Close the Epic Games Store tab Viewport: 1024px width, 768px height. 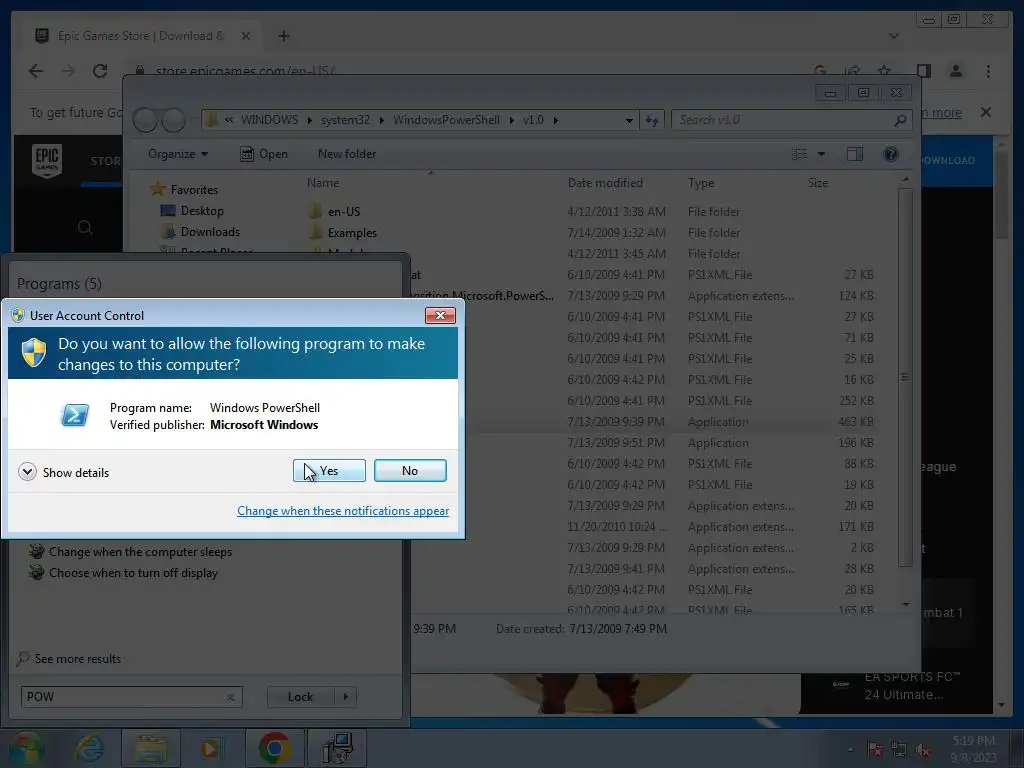246,36
